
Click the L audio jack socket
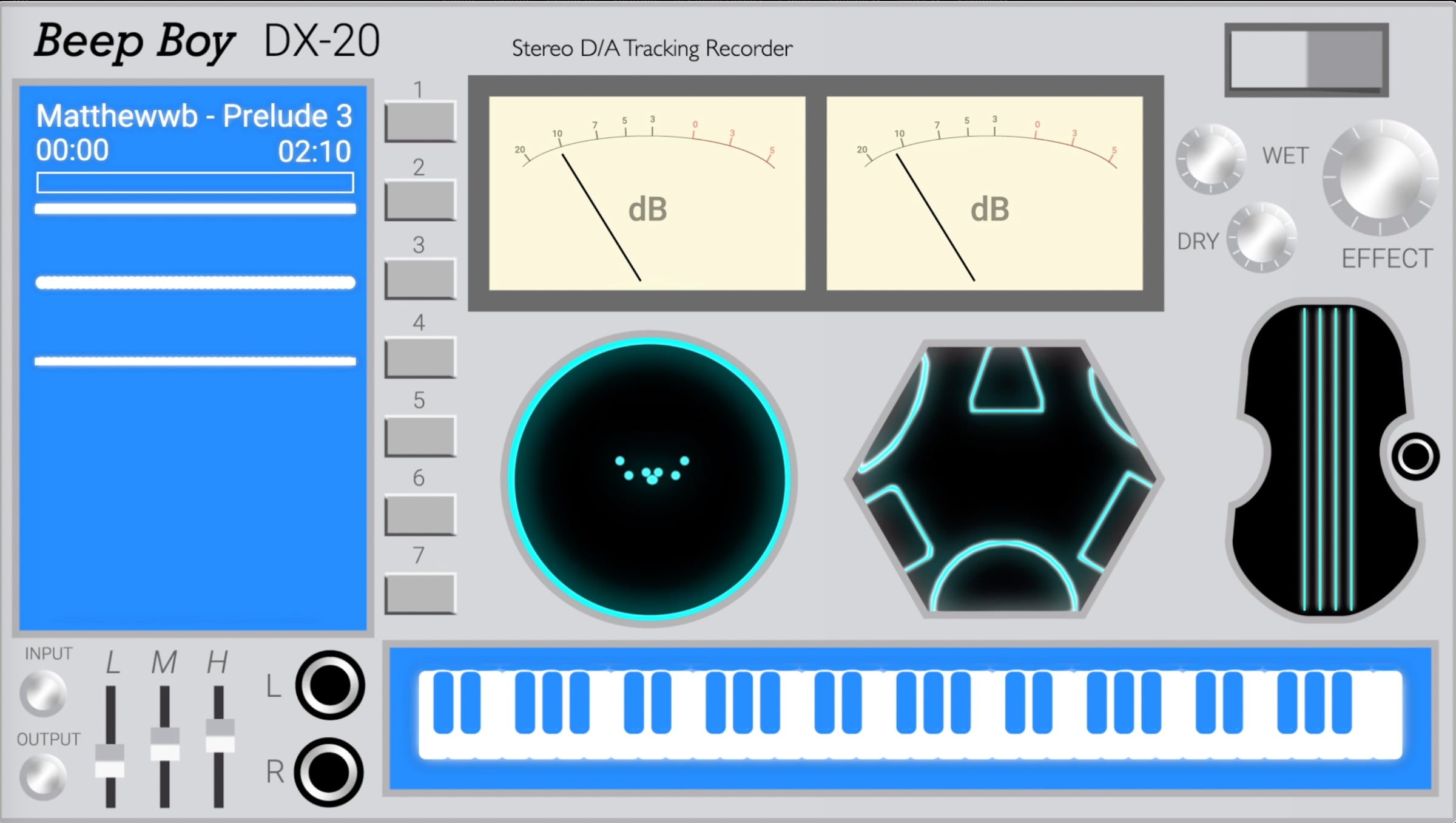click(330, 685)
